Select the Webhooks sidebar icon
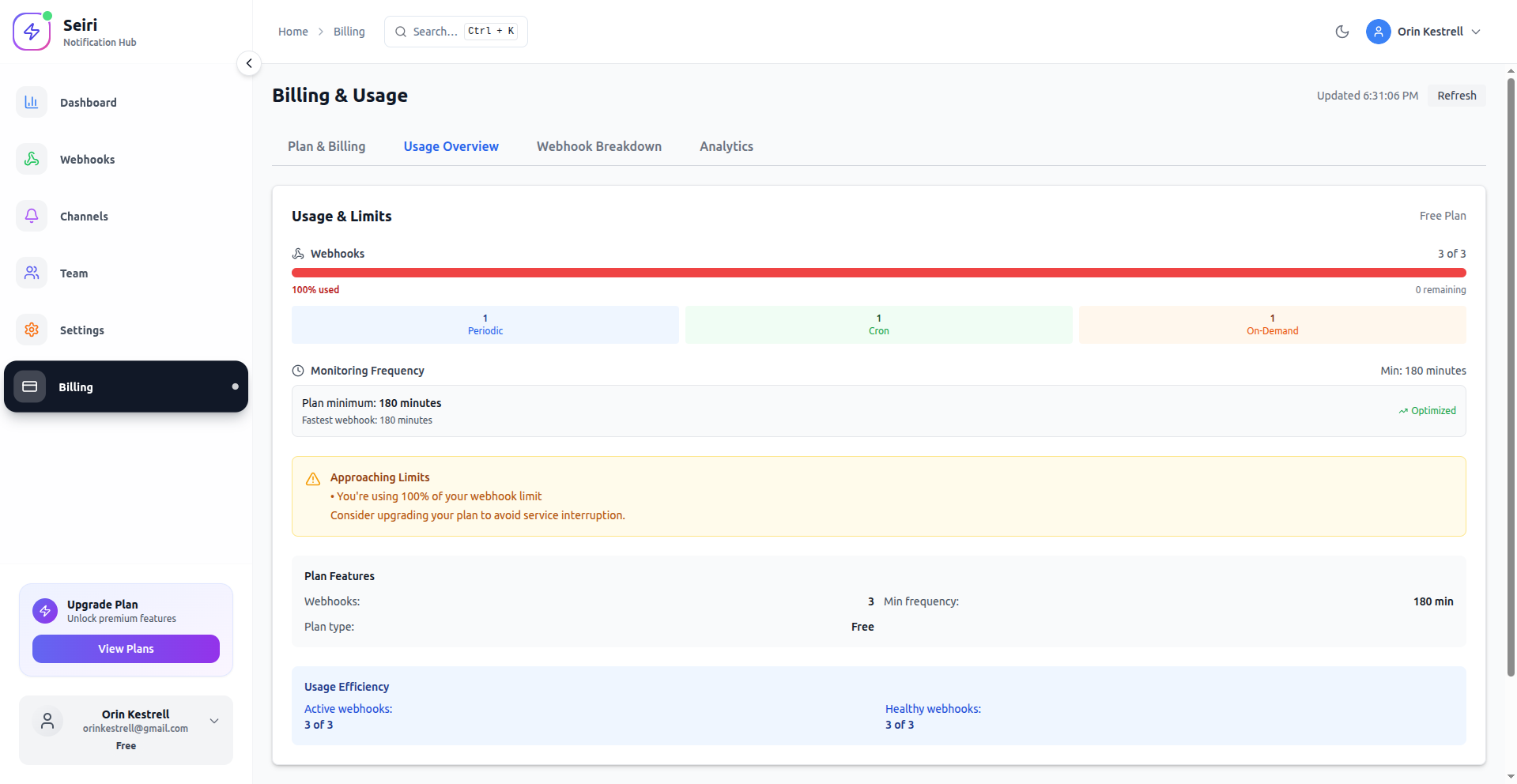The width and height of the screenshot is (1517, 784). (x=31, y=159)
